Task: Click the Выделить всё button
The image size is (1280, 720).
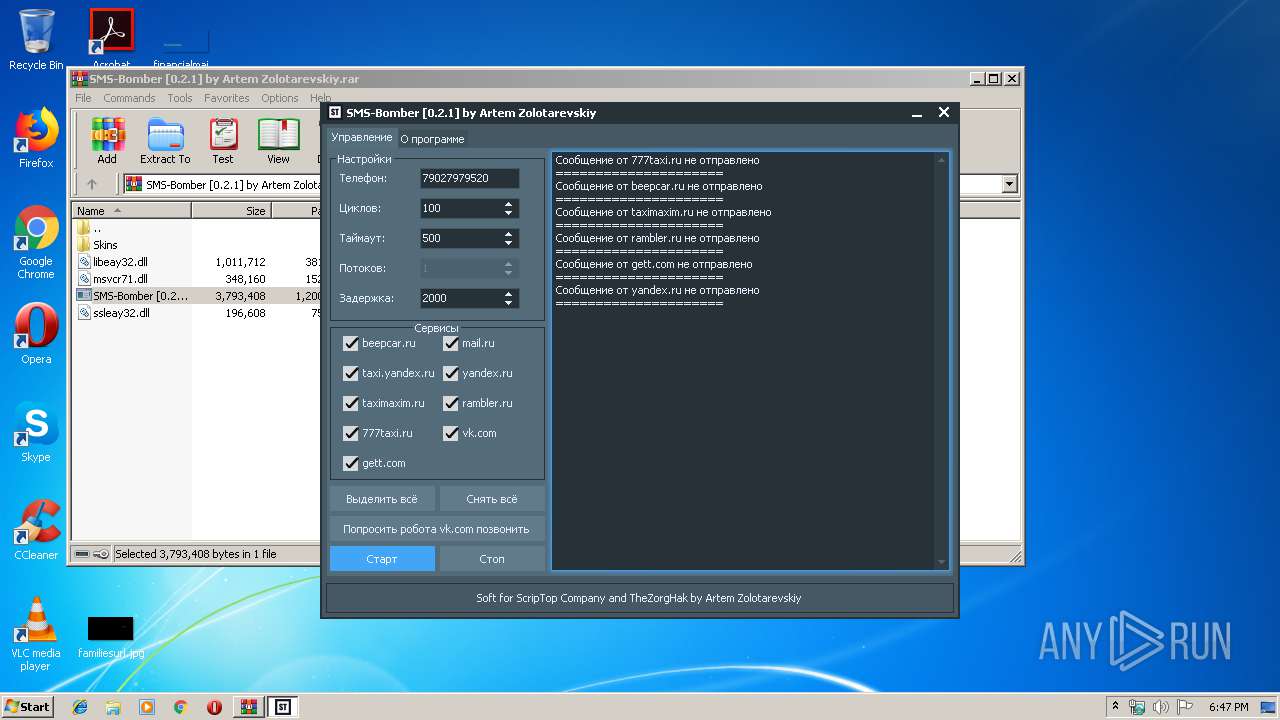Action: point(382,499)
